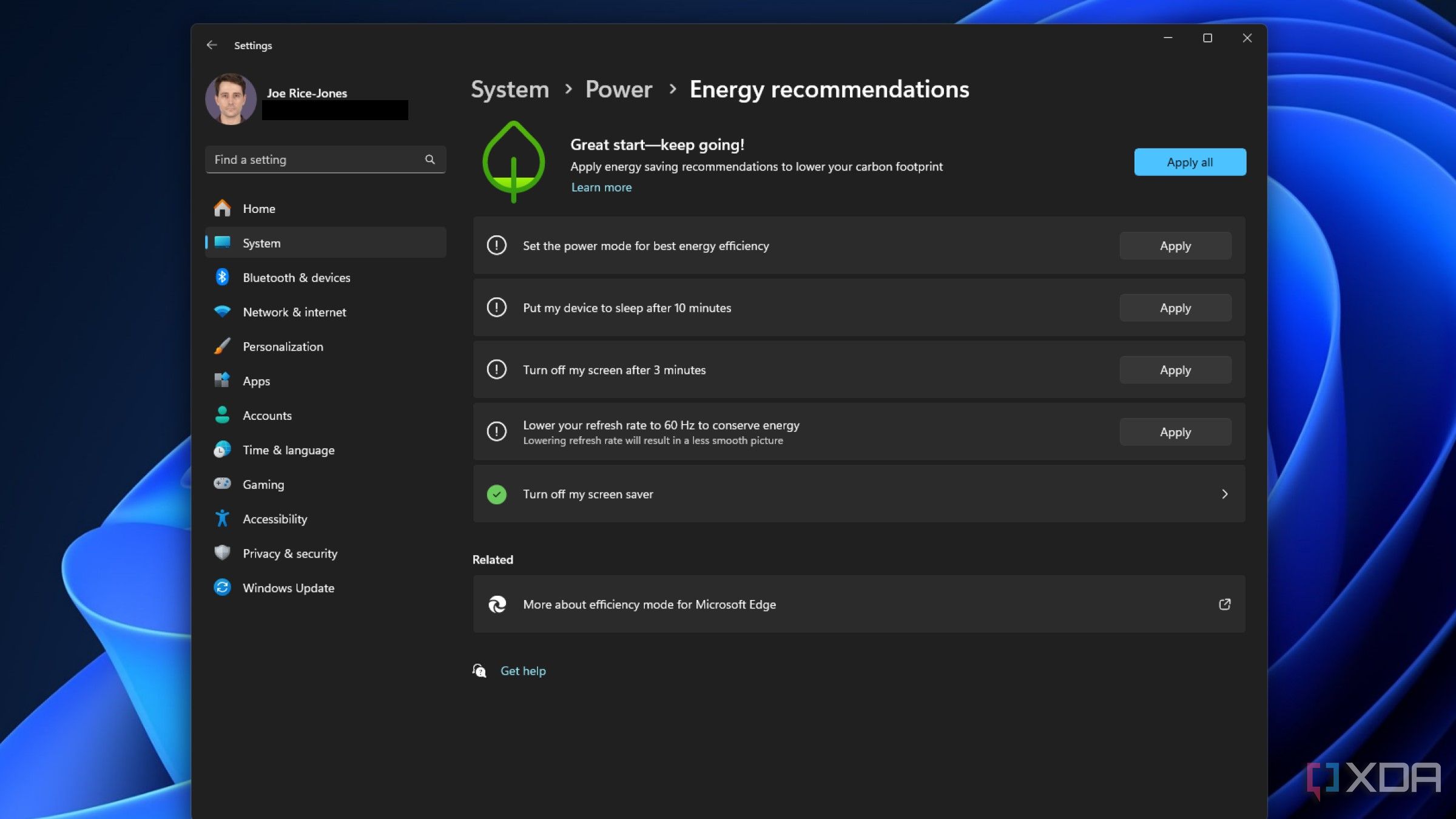
Task: Apply turn off screen after 3 minutes
Action: click(x=1175, y=369)
